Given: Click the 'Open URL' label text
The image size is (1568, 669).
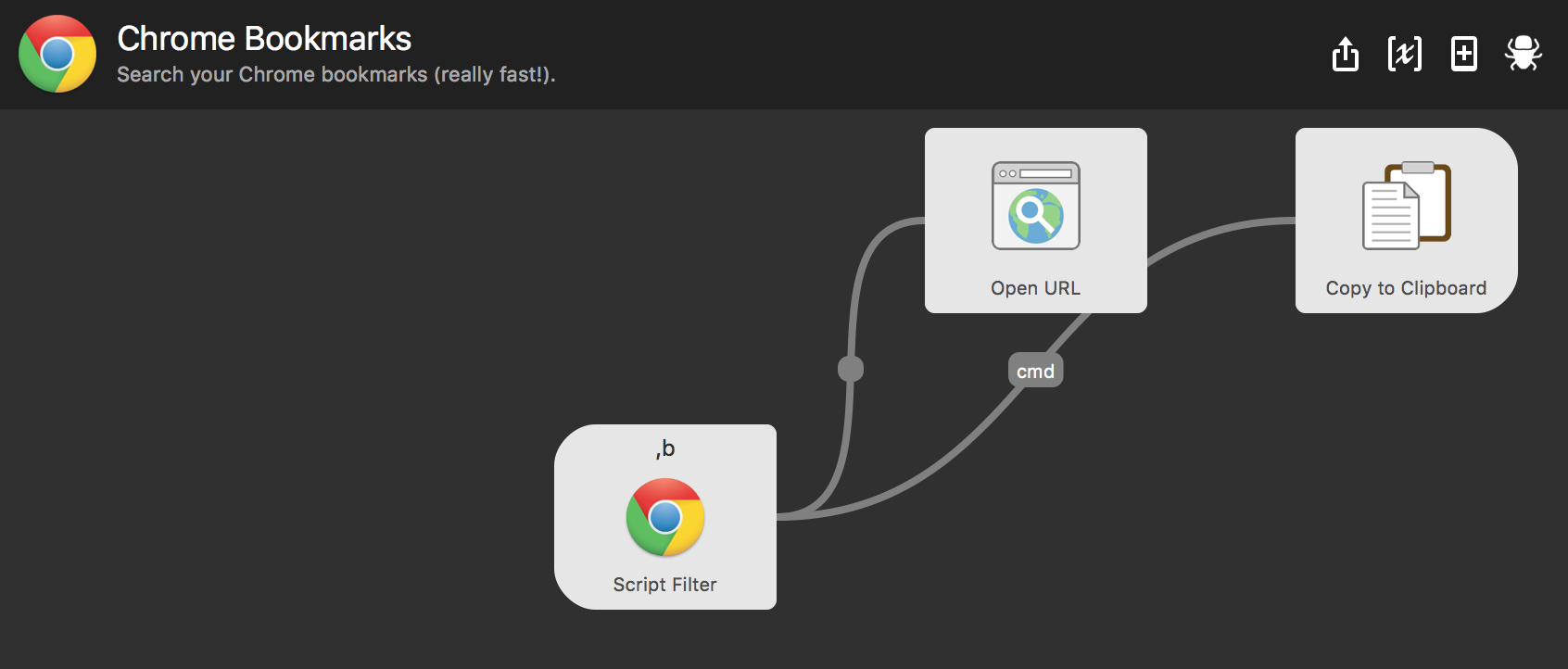Looking at the screenshot, I should tap(1036, 288).
